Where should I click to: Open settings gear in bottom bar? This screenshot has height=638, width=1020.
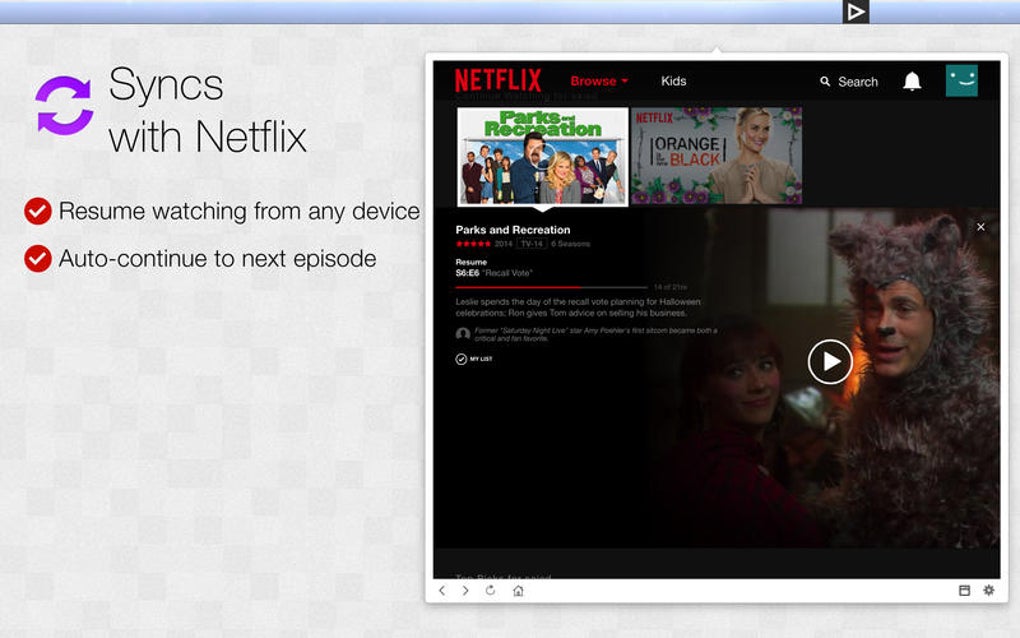[989, 591]
